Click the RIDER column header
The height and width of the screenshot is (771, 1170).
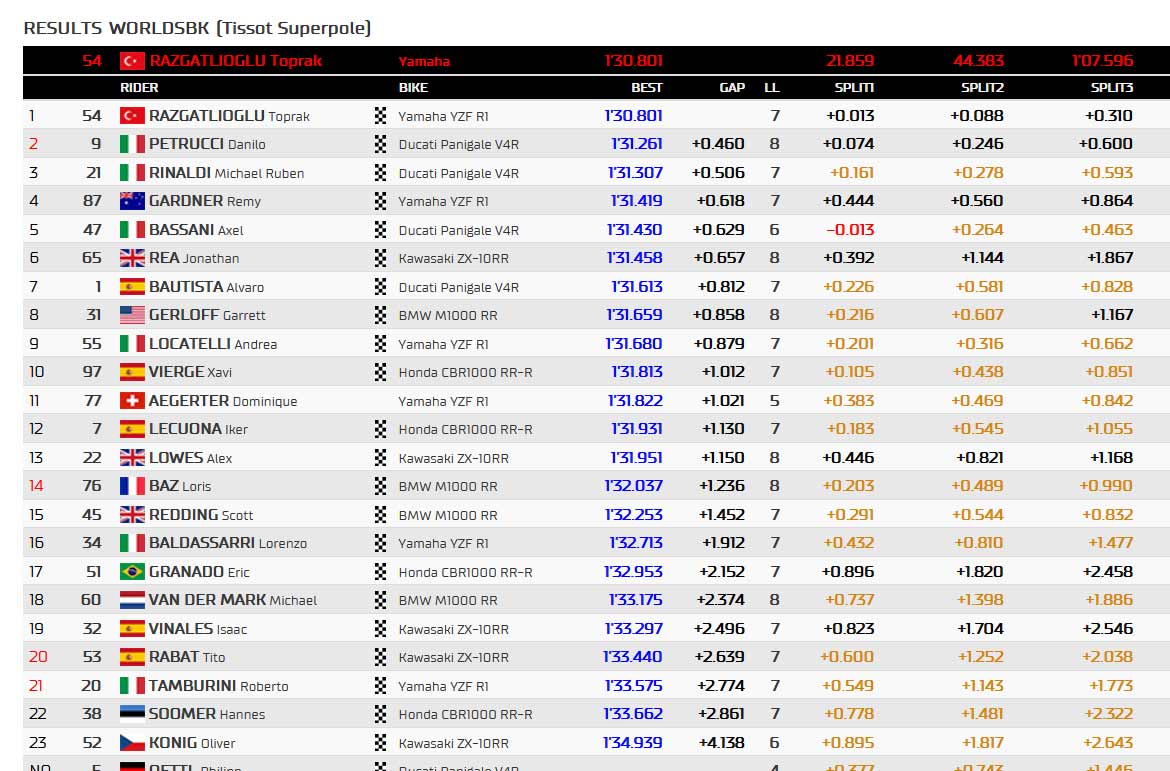(x=139, y=87)
